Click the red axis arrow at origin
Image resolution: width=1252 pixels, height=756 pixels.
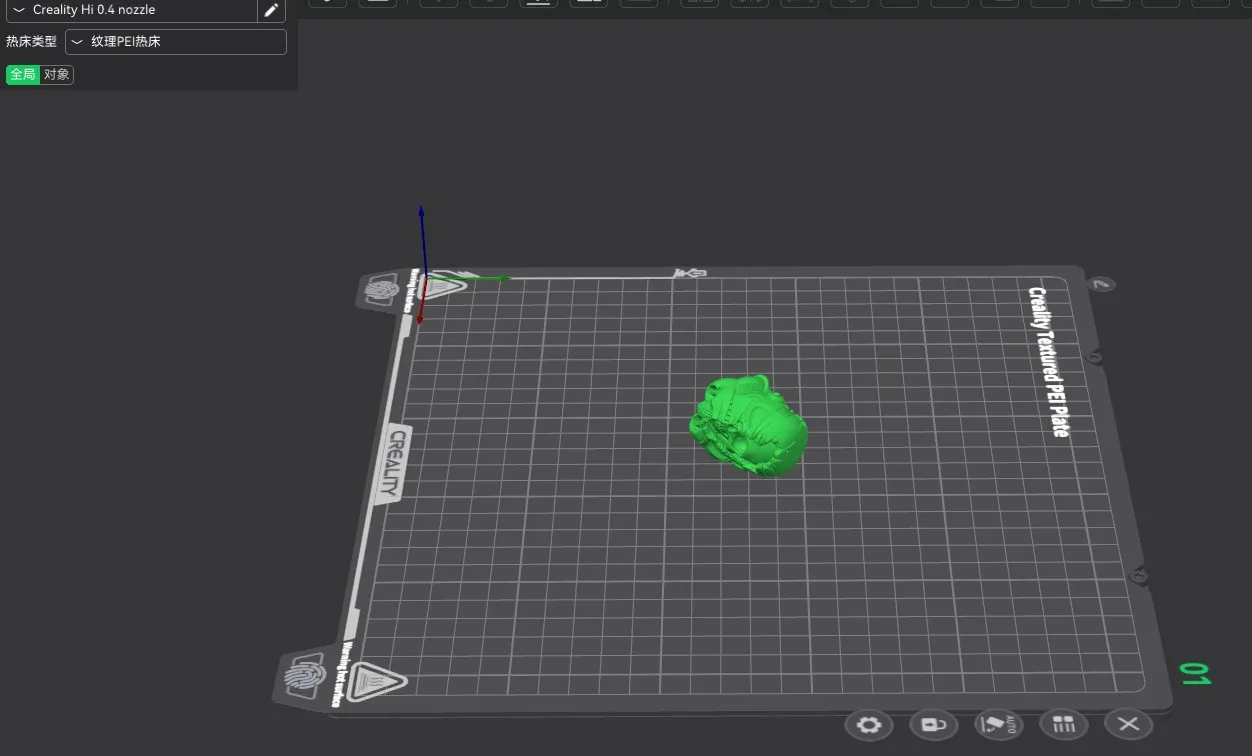(420, 311)
